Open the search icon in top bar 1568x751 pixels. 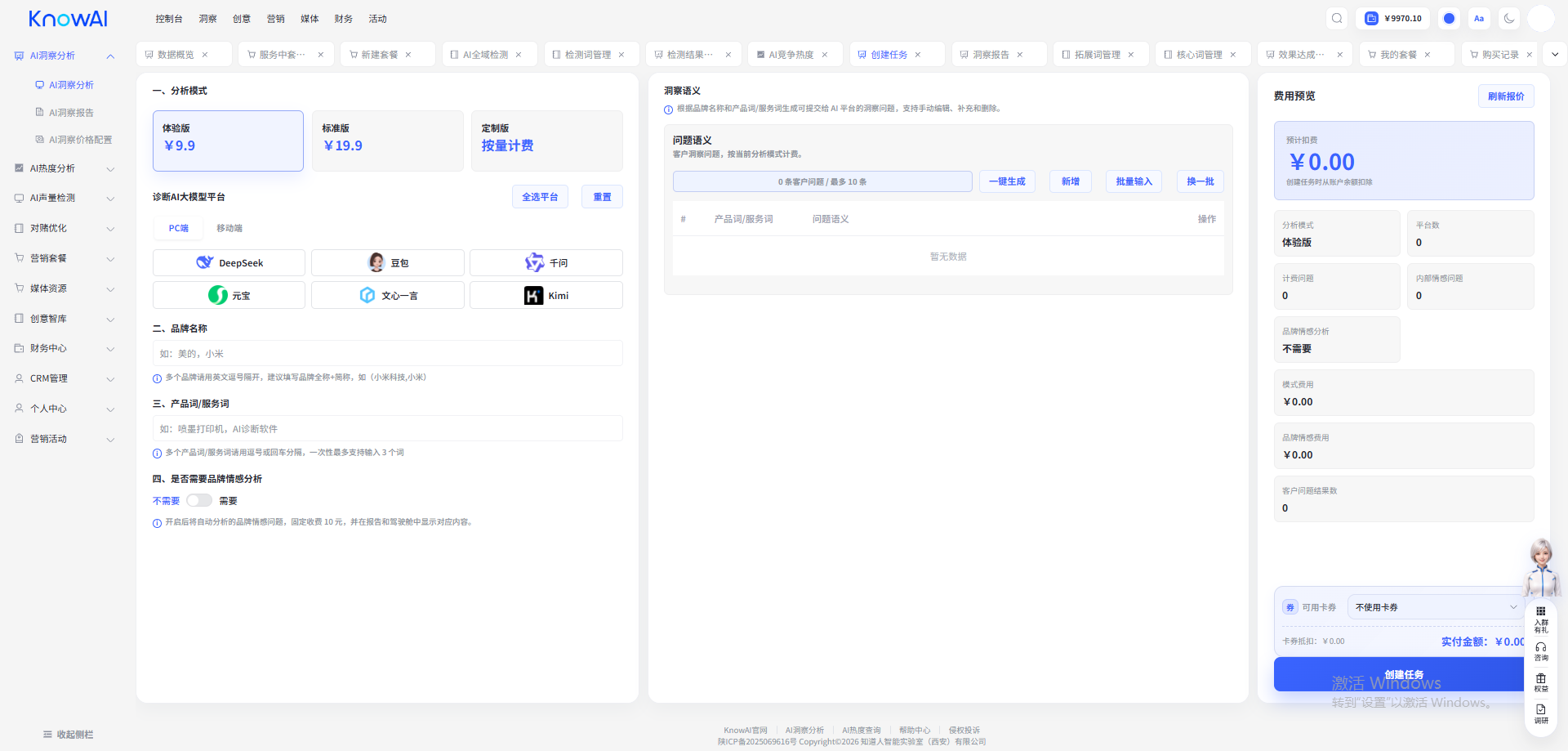[x=1337, y=18]
